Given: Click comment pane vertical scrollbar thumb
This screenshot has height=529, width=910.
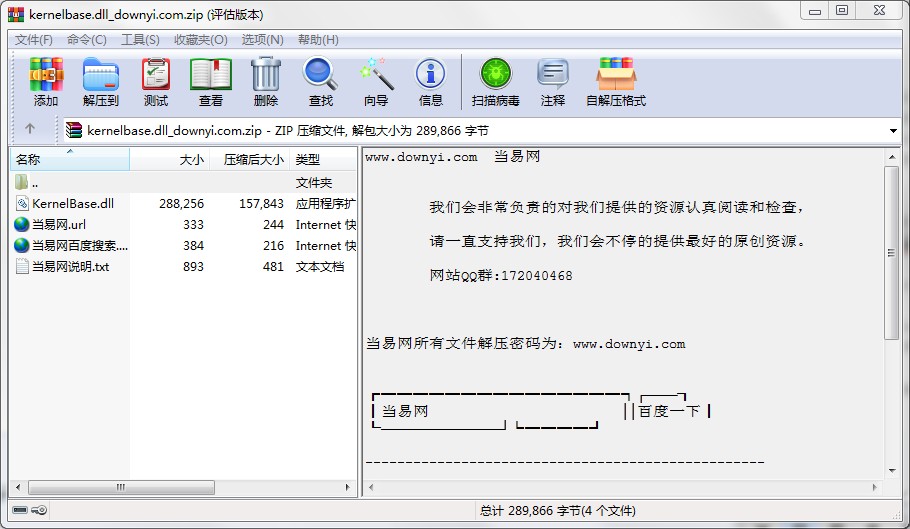Looking at the screenshot, I should 891,252.
